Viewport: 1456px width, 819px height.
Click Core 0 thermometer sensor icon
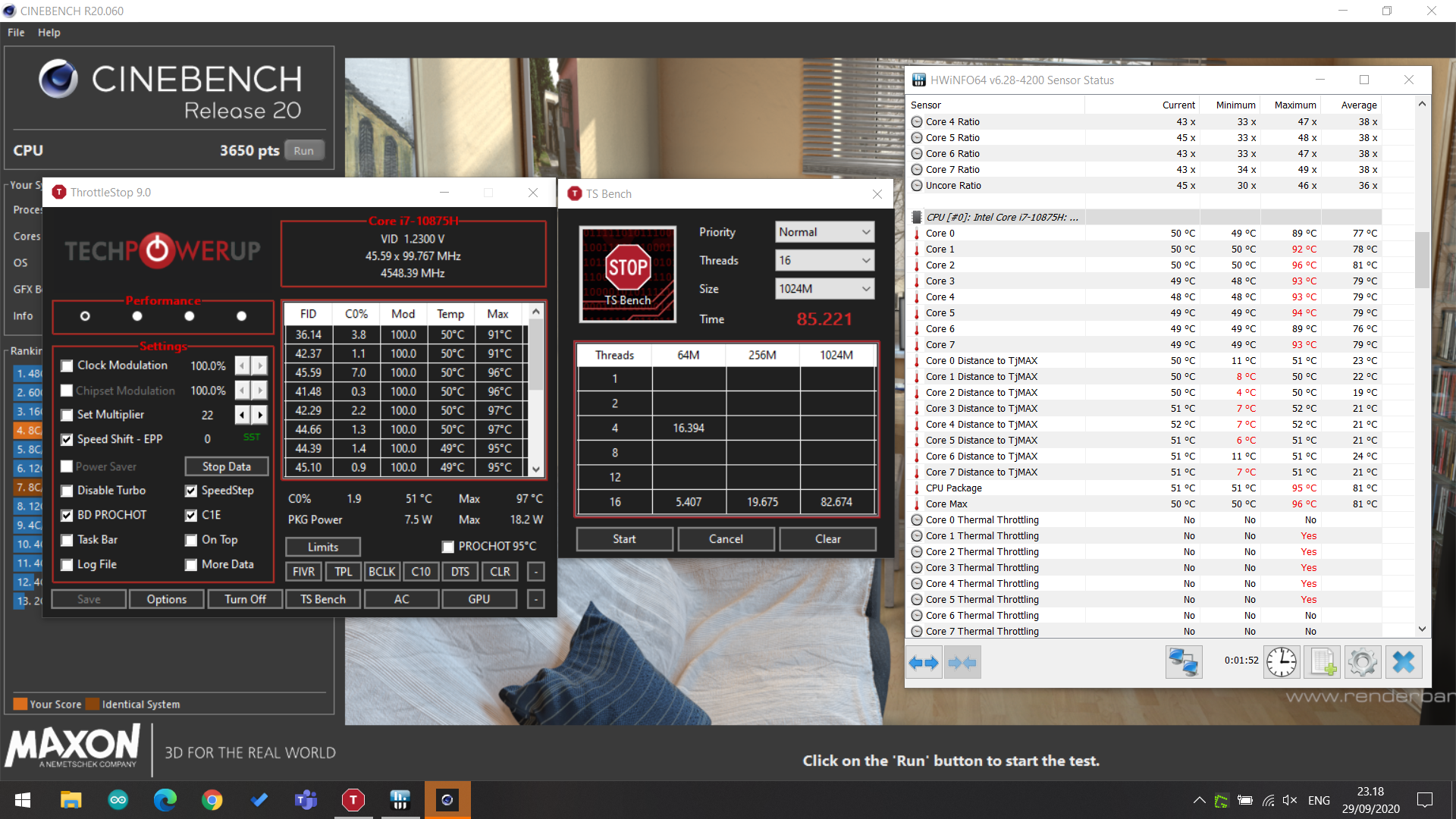[x=917, y=234]
